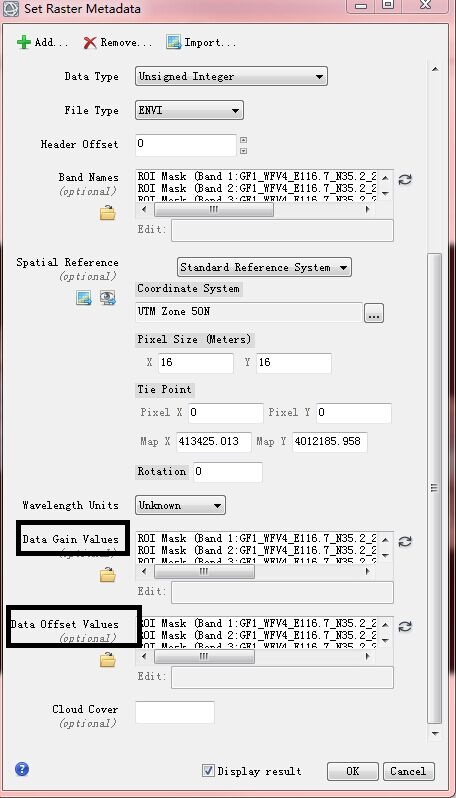The height and width of the screenshot is (798, 456).
Task: Open folder icon under Data Gain Values
Action: click(107, 575)
